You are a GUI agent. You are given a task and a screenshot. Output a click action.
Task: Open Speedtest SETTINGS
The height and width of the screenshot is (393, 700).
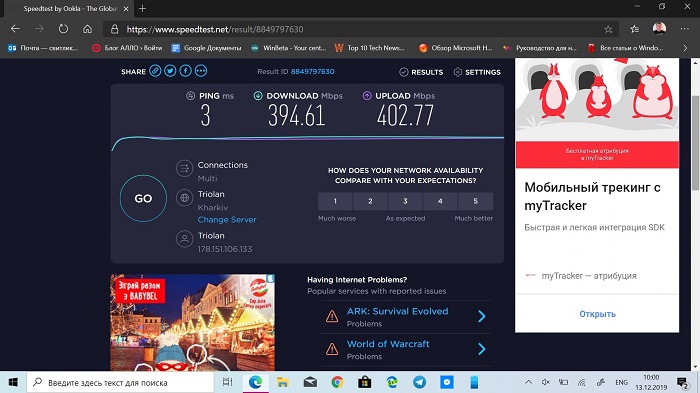pyautogui.click(x=477, y=72)
